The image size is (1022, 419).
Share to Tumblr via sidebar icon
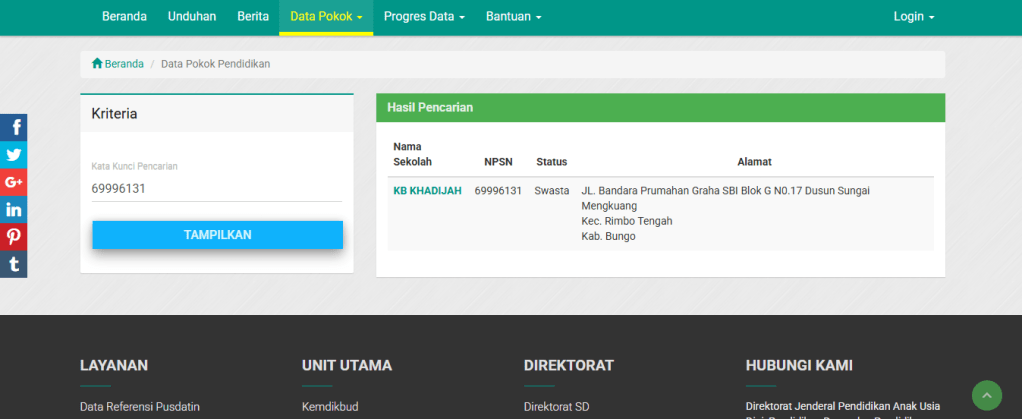[13, 264]
